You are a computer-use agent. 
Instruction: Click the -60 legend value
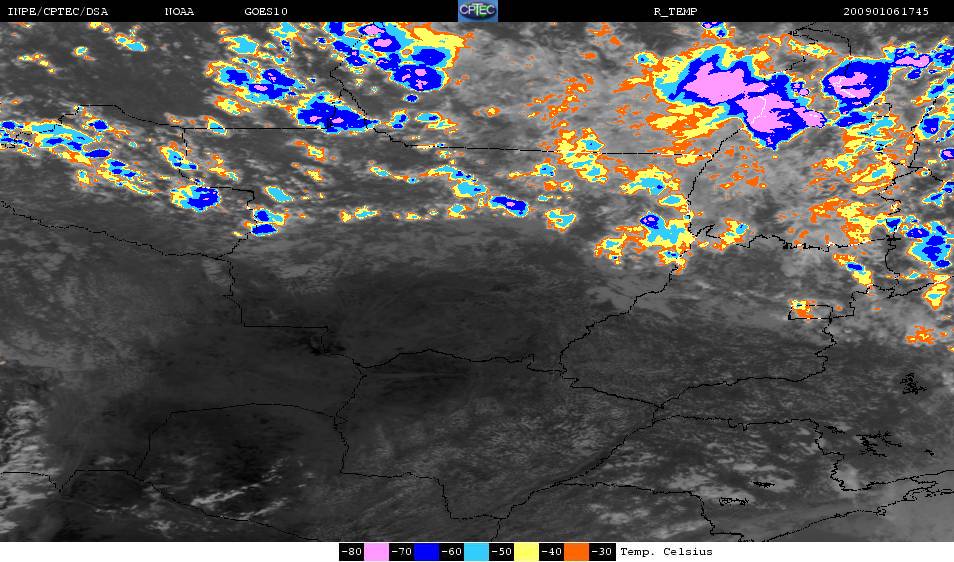point(451,552)
